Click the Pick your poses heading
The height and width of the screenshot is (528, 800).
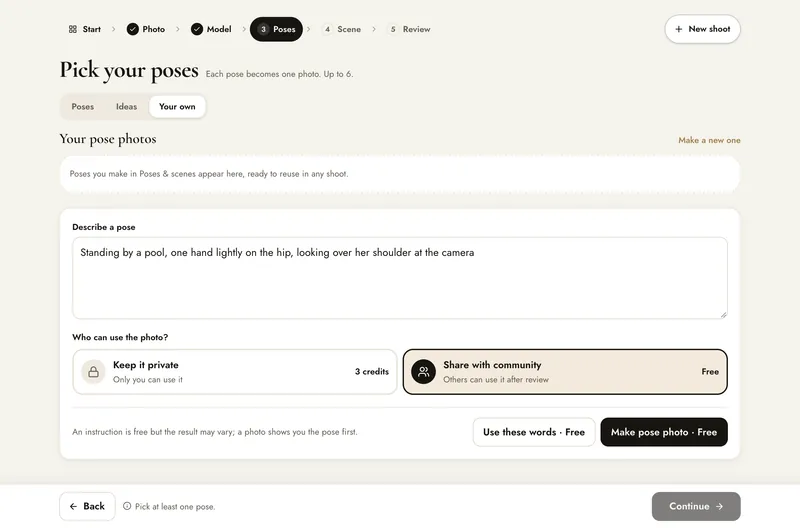[129, 70]
